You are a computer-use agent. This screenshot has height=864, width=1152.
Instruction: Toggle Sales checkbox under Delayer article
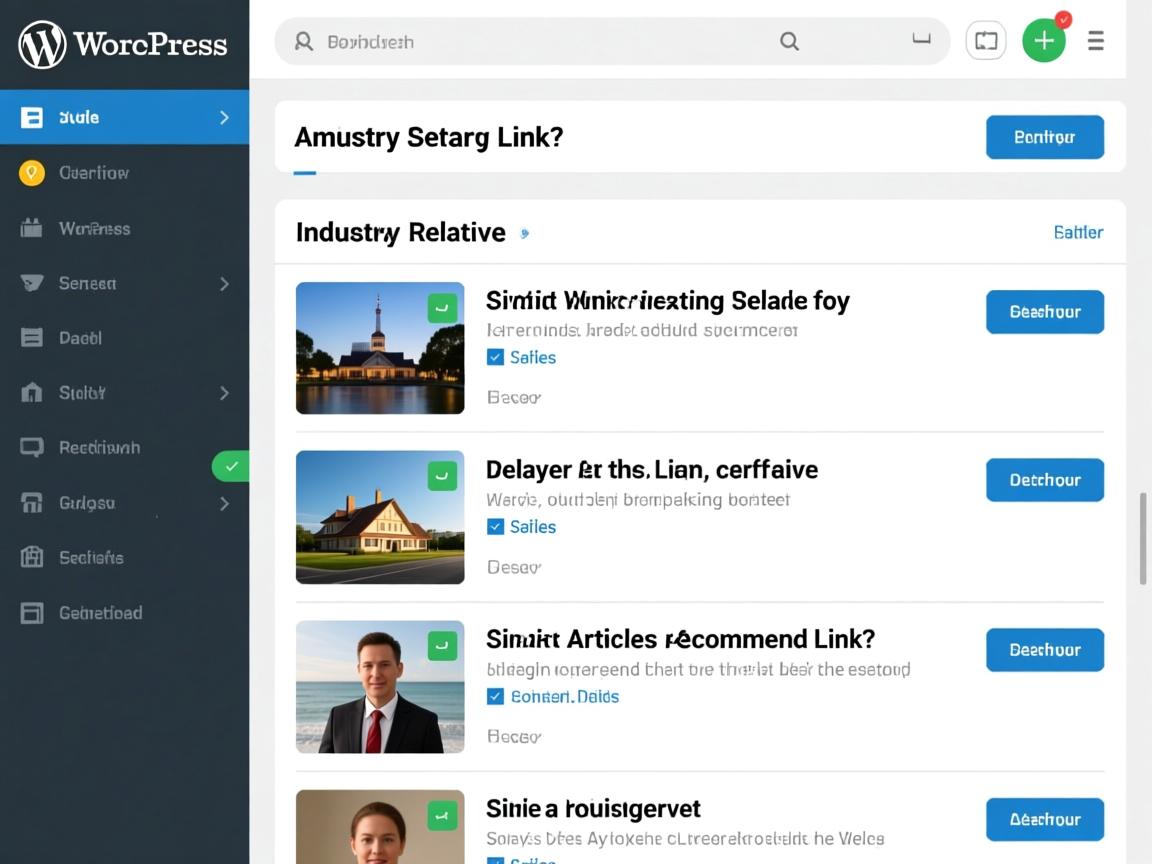[495, 527]
